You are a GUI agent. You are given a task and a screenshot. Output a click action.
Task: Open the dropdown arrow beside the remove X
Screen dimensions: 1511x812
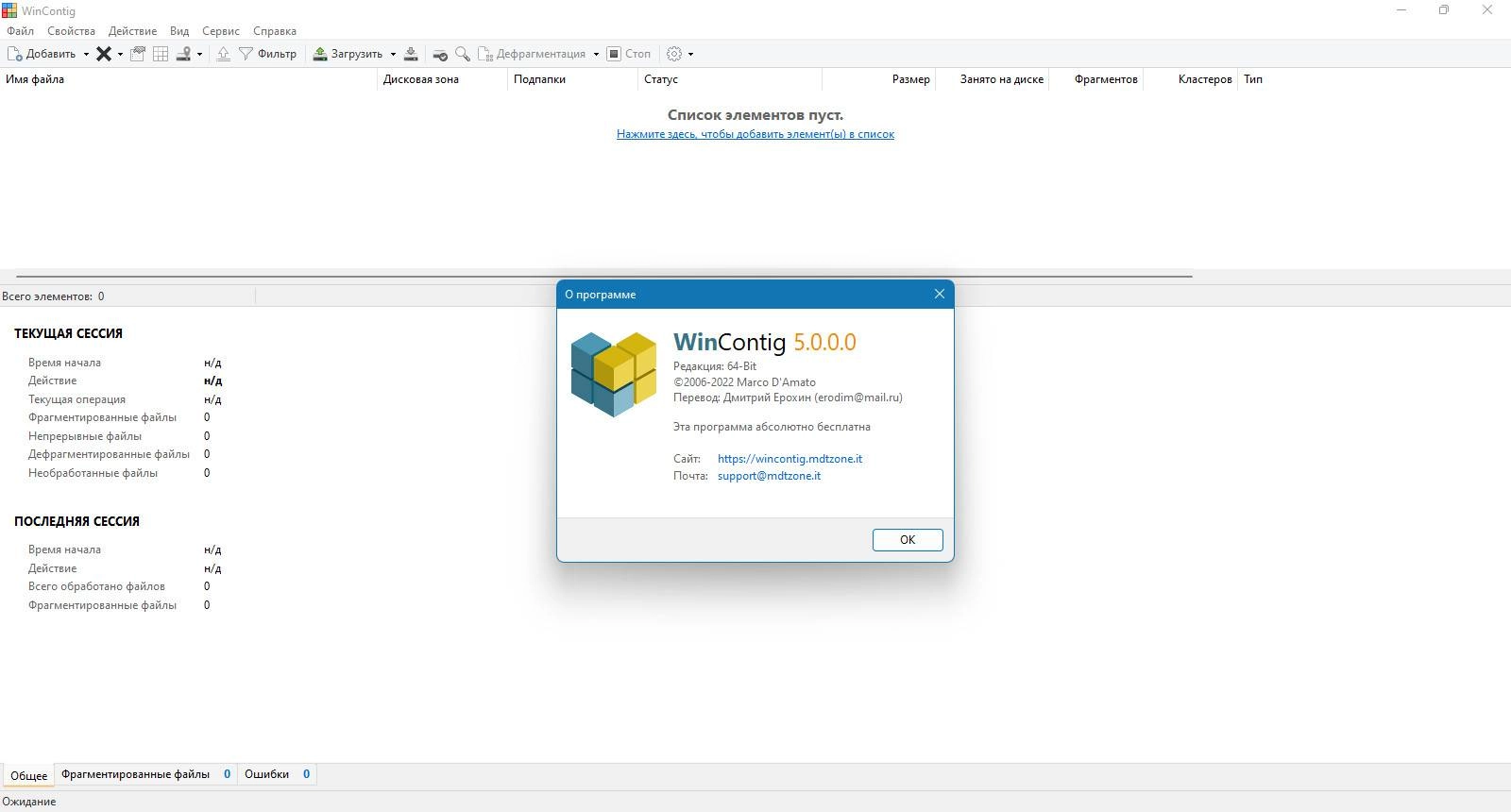click(120, 54)
